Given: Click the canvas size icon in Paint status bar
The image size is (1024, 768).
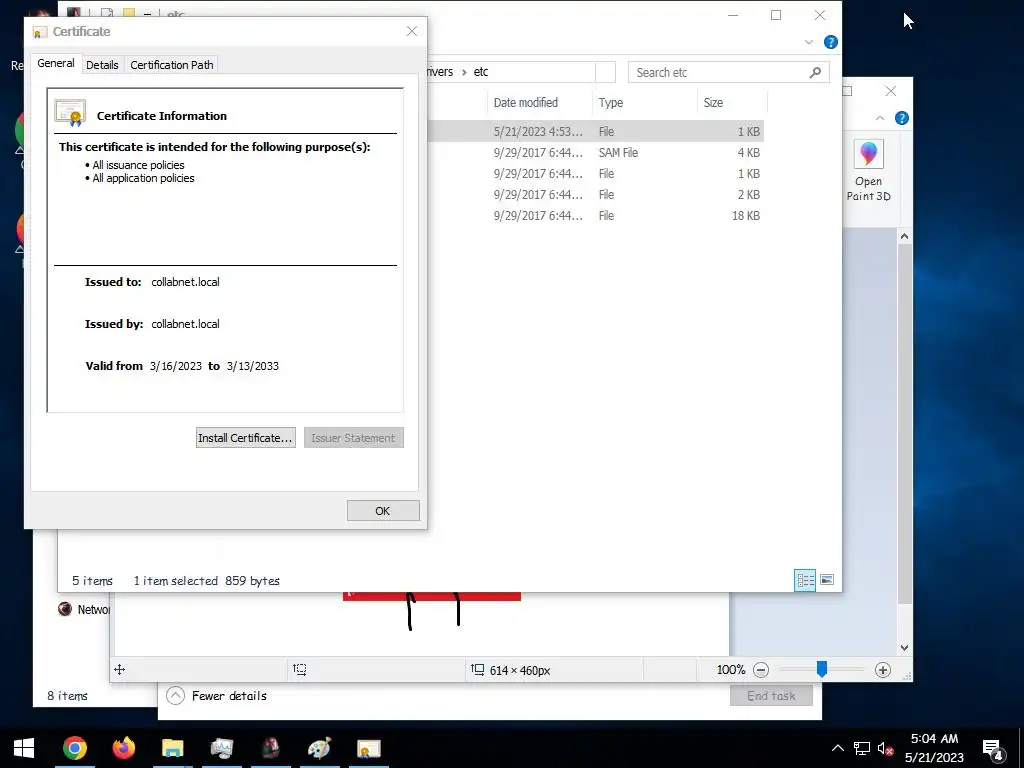Looking at the screenshot, I should coord(477,669).
